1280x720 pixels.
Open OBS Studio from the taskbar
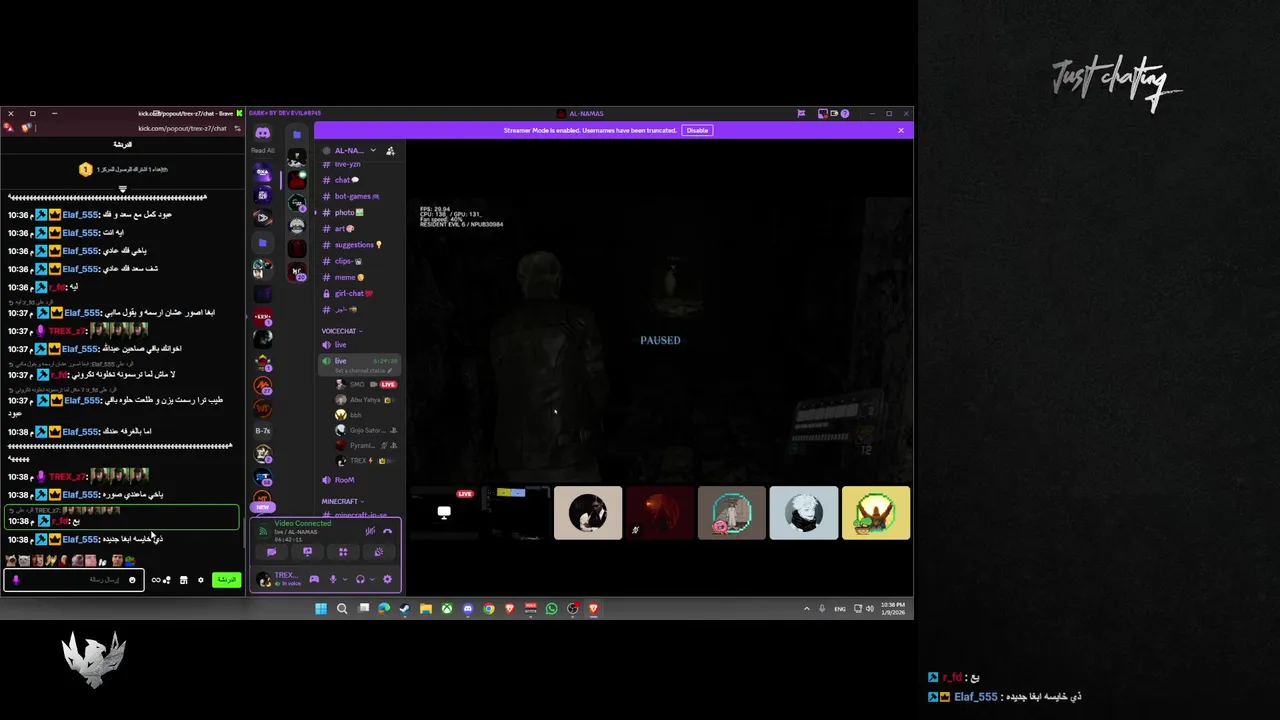point(572,608)
